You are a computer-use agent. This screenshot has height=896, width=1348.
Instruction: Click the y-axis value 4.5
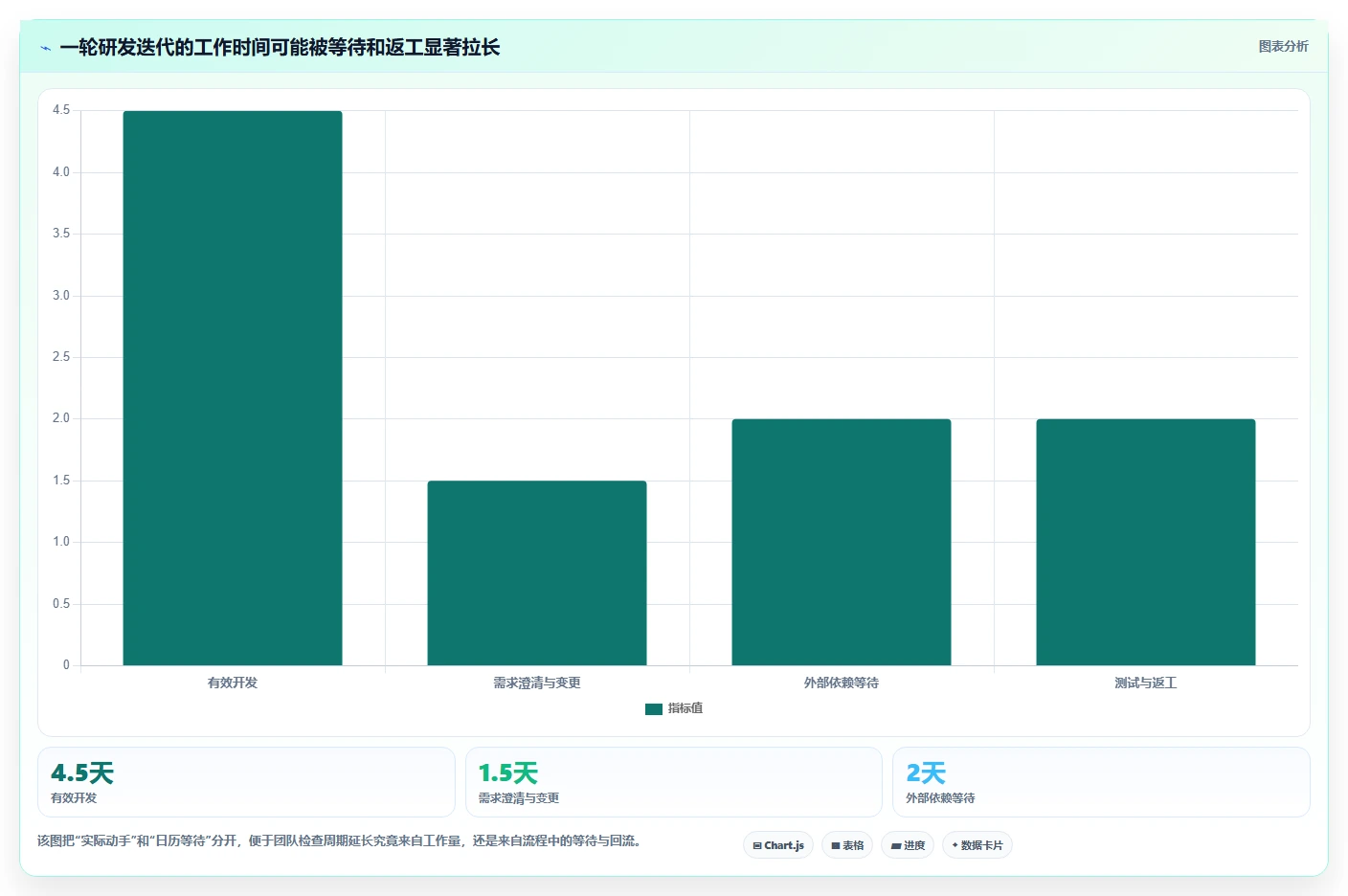(61, 110)
